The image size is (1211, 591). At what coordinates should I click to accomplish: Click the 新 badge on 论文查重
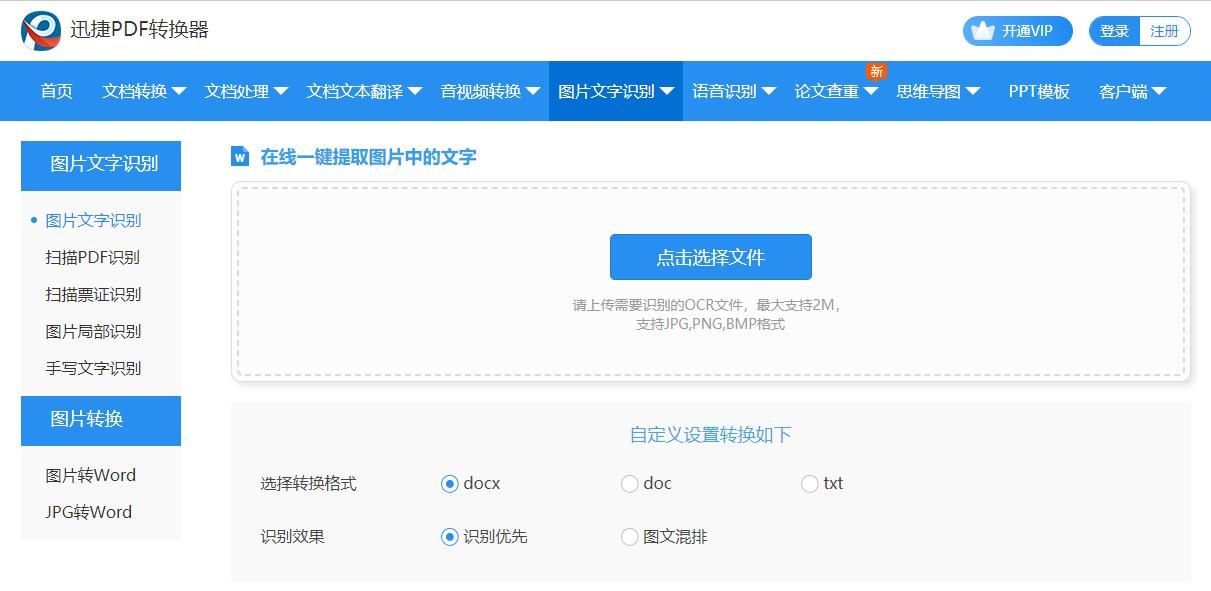tap(878, 70)
